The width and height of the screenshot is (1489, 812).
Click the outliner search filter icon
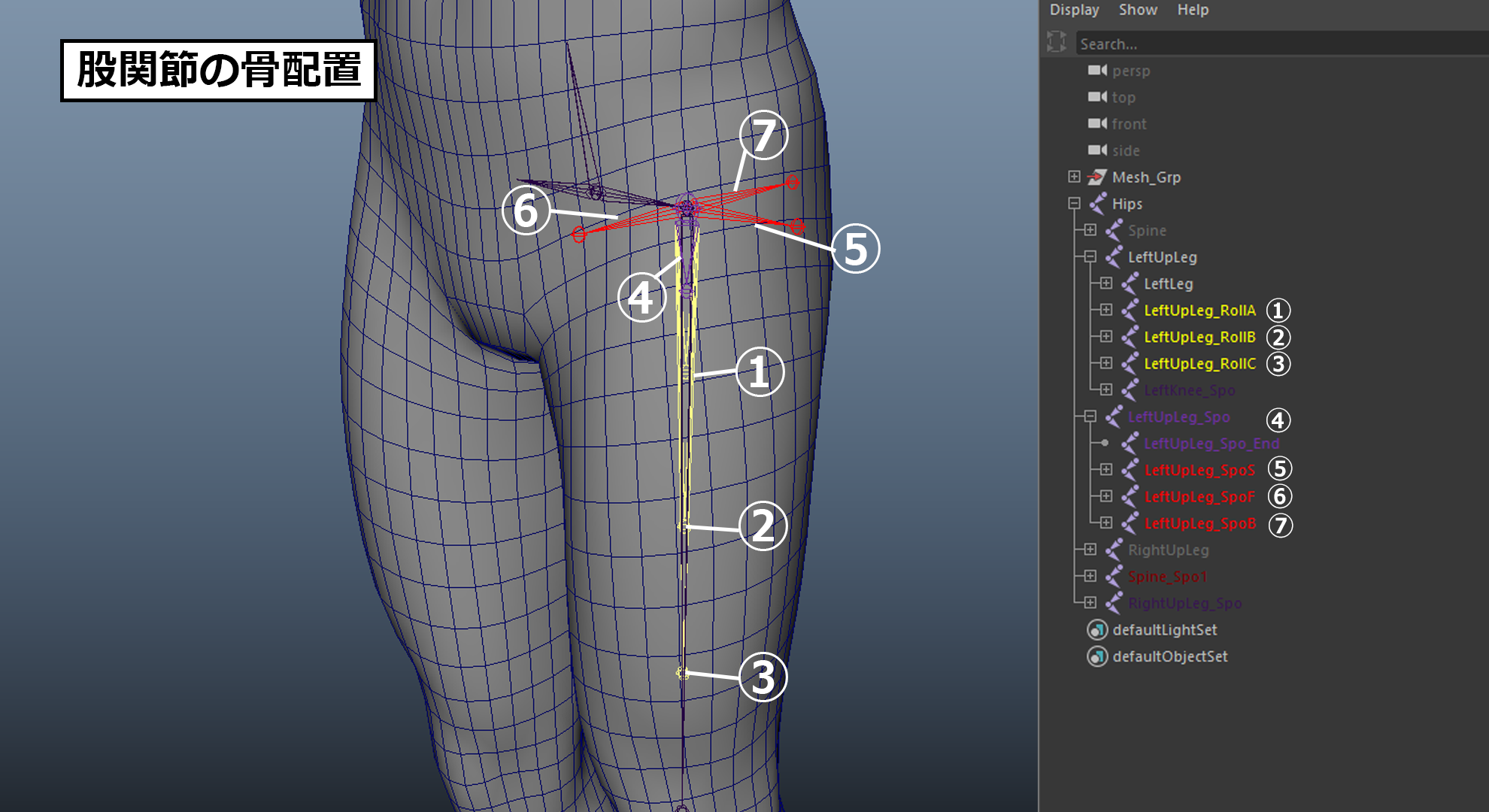(1057, 42)
